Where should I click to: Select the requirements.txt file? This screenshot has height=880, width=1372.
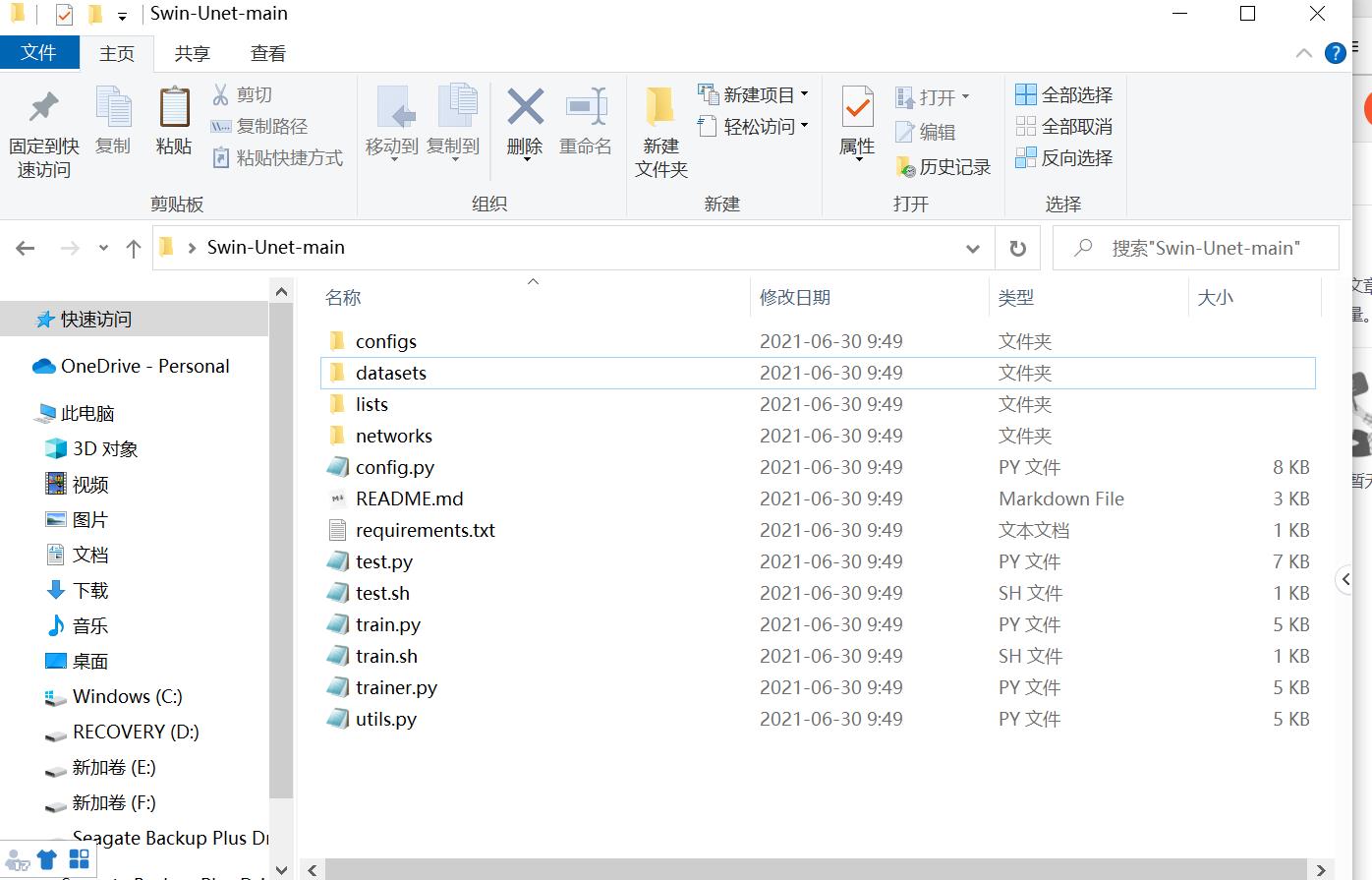coord(818,530)
